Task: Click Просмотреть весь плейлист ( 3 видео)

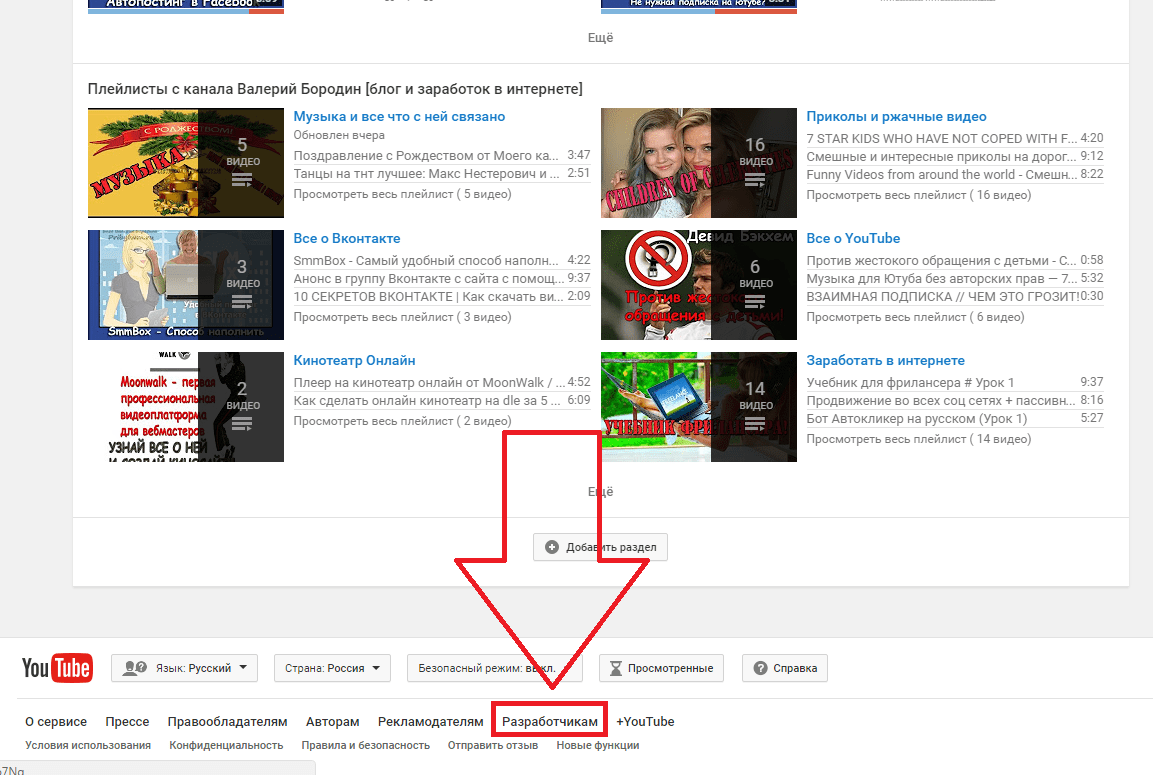Action: point(402,317)
